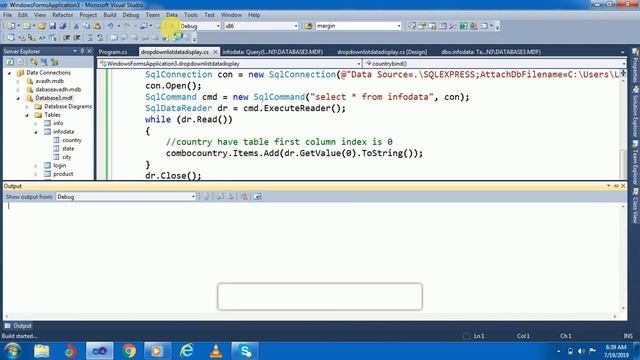
Task: Select the state column in infodata
Action: pos(68,149)
